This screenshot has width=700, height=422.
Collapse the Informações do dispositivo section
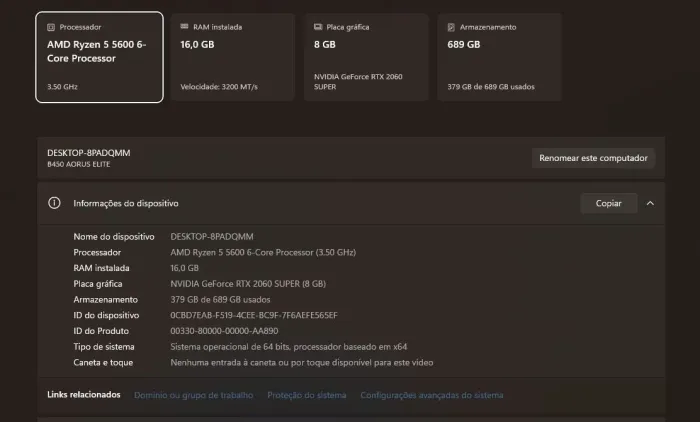coord(650,203)
